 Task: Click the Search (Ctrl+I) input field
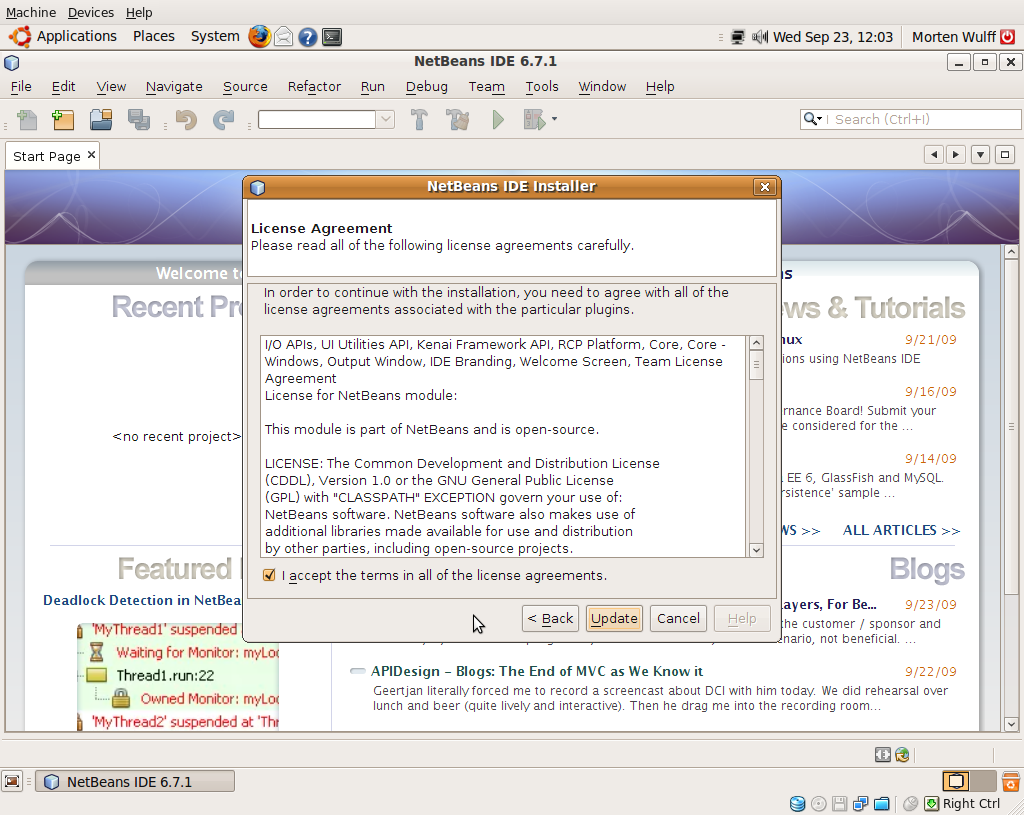click(x=923, y=119)
